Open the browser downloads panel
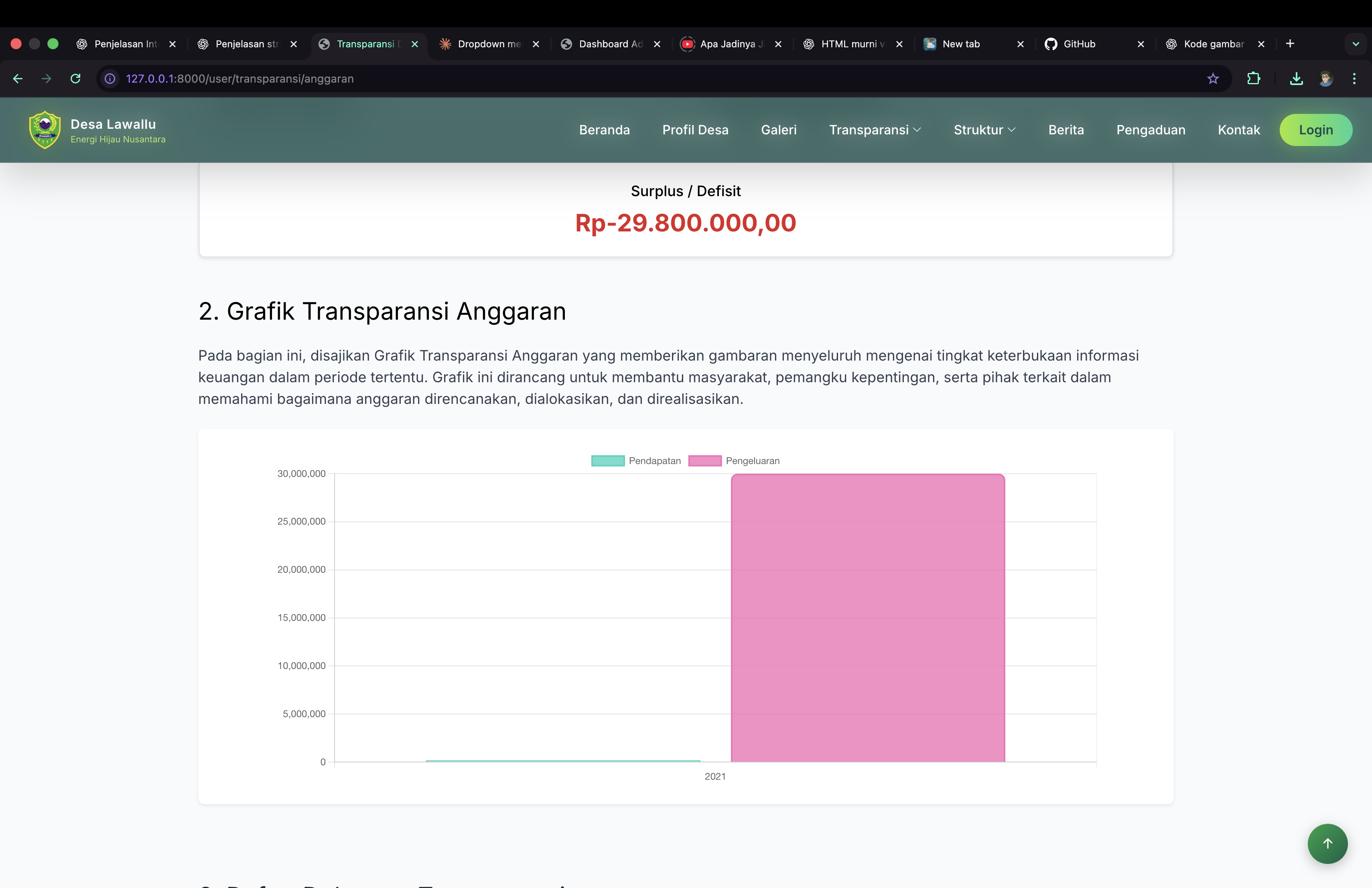The height and width of the screenshot is (888, 1372). pyautogui.click(x=1296, y=79)
